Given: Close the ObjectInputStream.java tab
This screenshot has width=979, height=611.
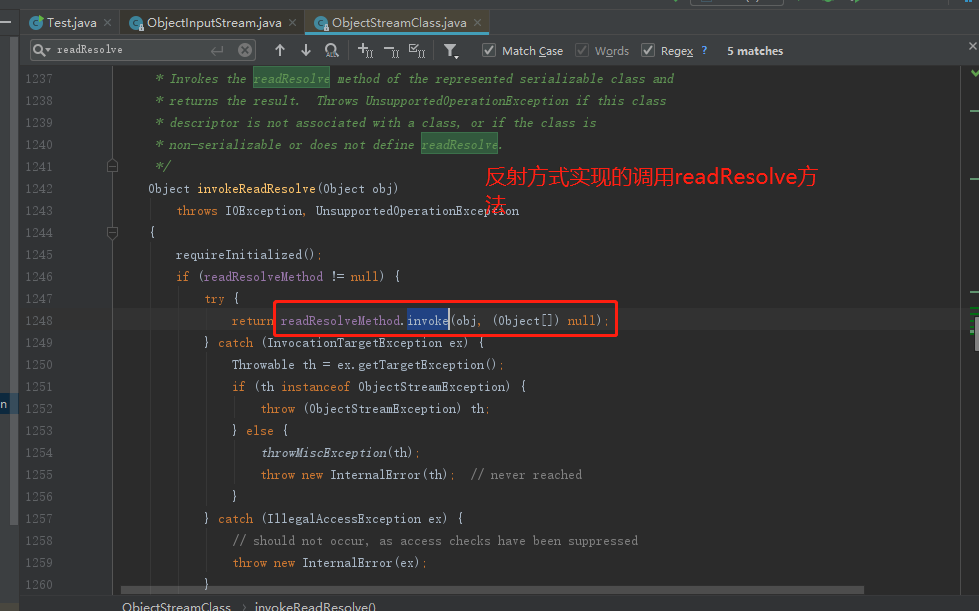Looking at the screenshot, I should pos(292,23).
